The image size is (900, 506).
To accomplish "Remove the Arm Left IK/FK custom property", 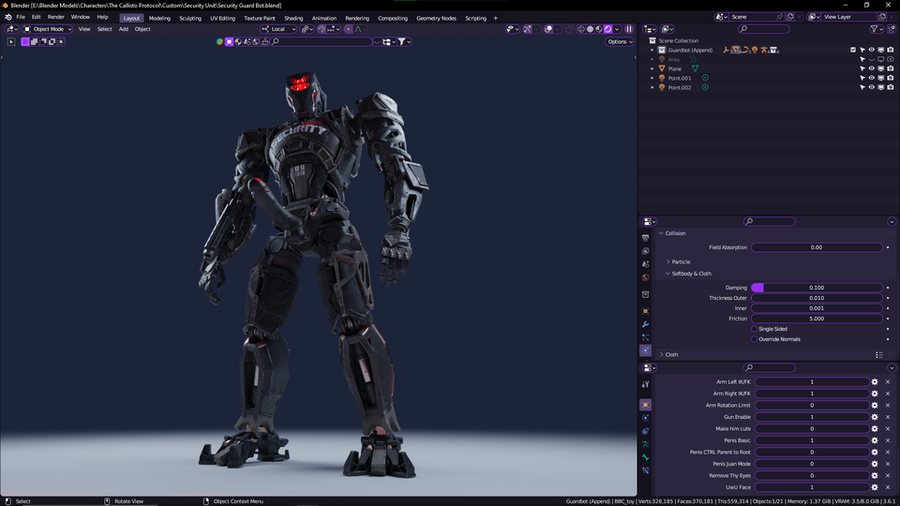I will click(888, 382).
